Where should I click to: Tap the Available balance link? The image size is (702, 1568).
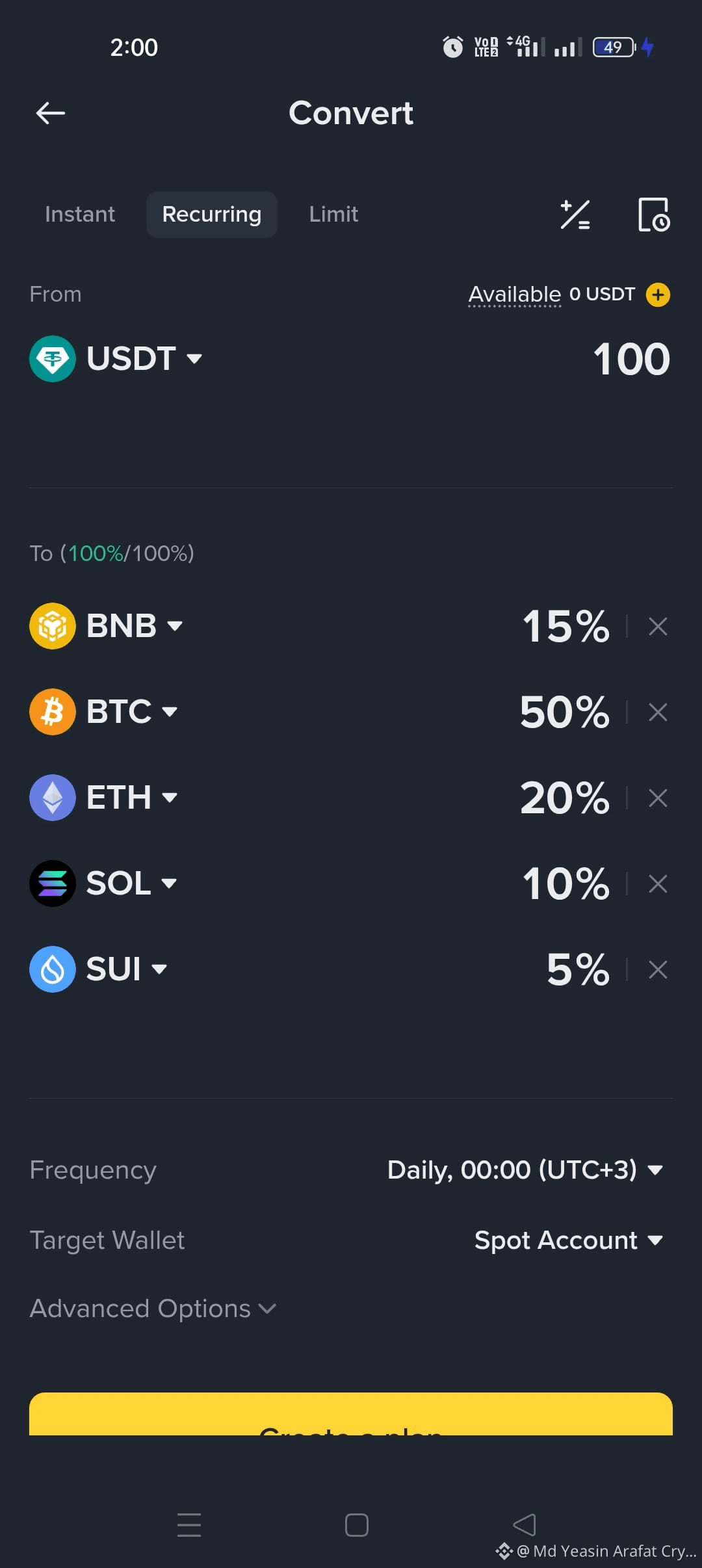(x=515, y=294)
